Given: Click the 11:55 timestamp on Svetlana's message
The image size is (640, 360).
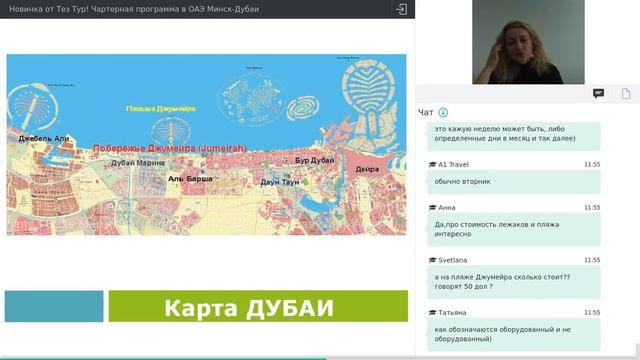Looking at the screenshot, I should pyautogui.click(x=592, y=260).
